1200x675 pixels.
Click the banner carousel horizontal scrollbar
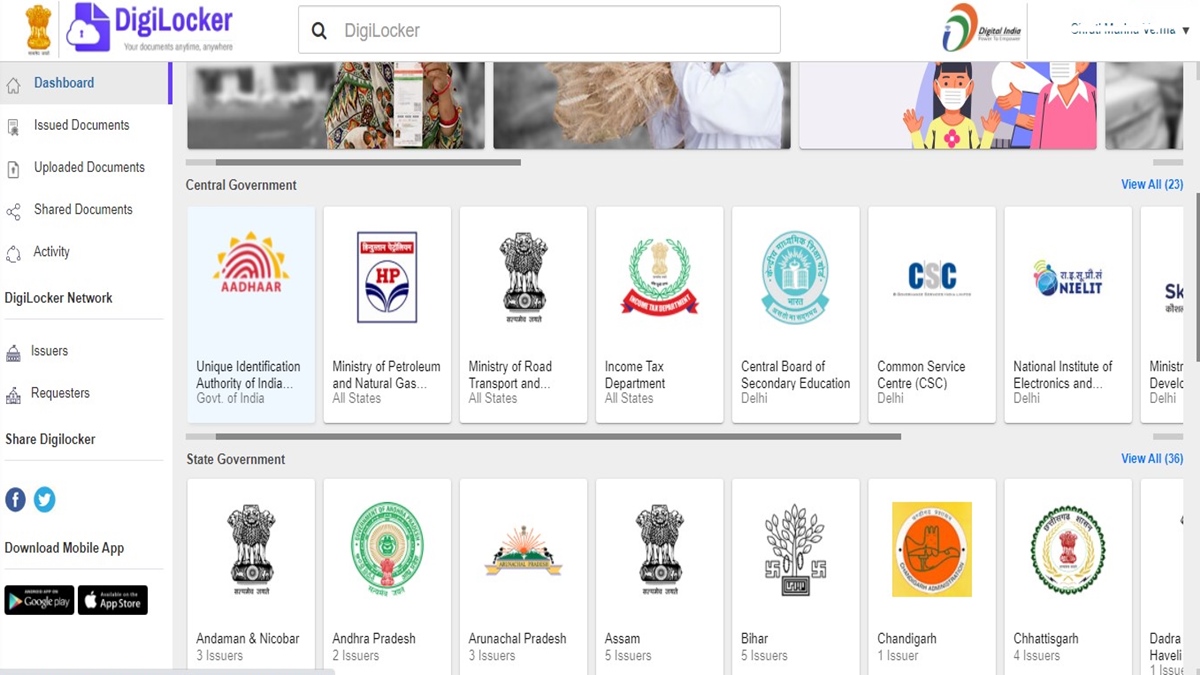click(x=368, y=162)
